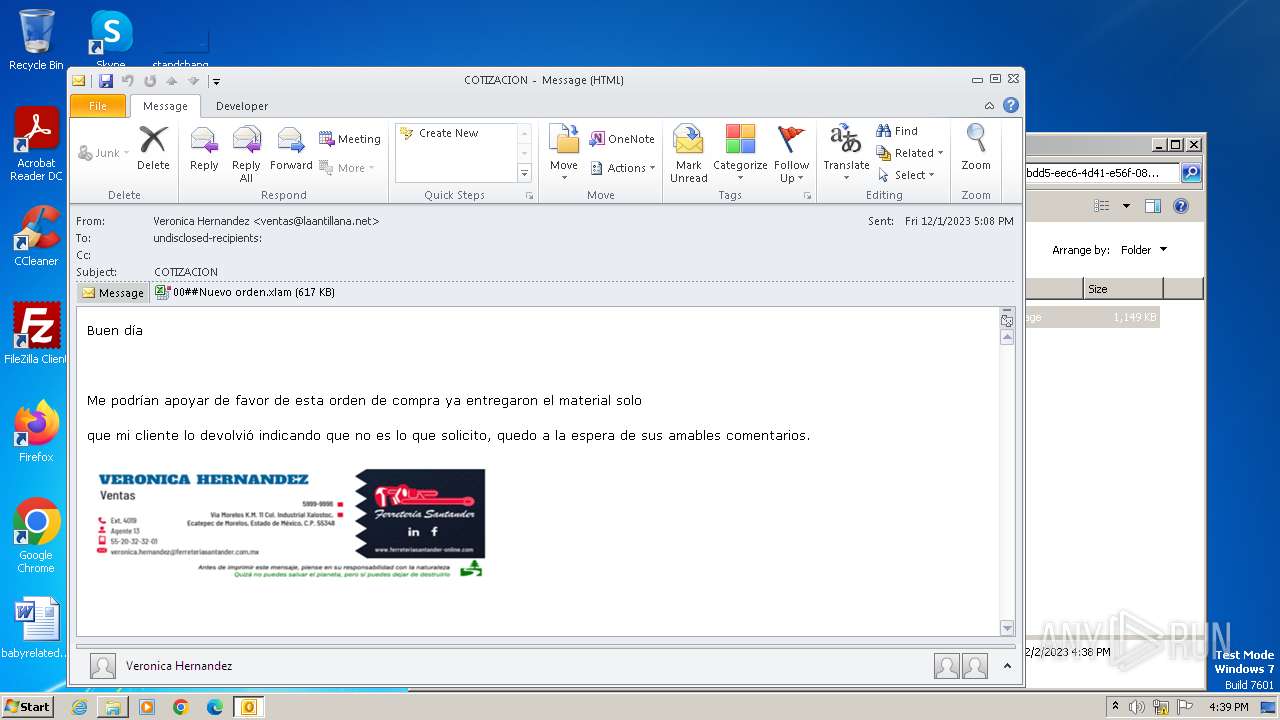The height and width of the screenshot is (720, 1280).
Task: Open Tags dialog launcher
Action: (807, 196)
